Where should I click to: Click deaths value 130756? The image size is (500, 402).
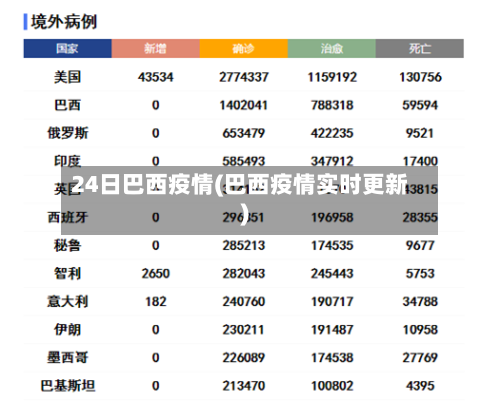420,77
